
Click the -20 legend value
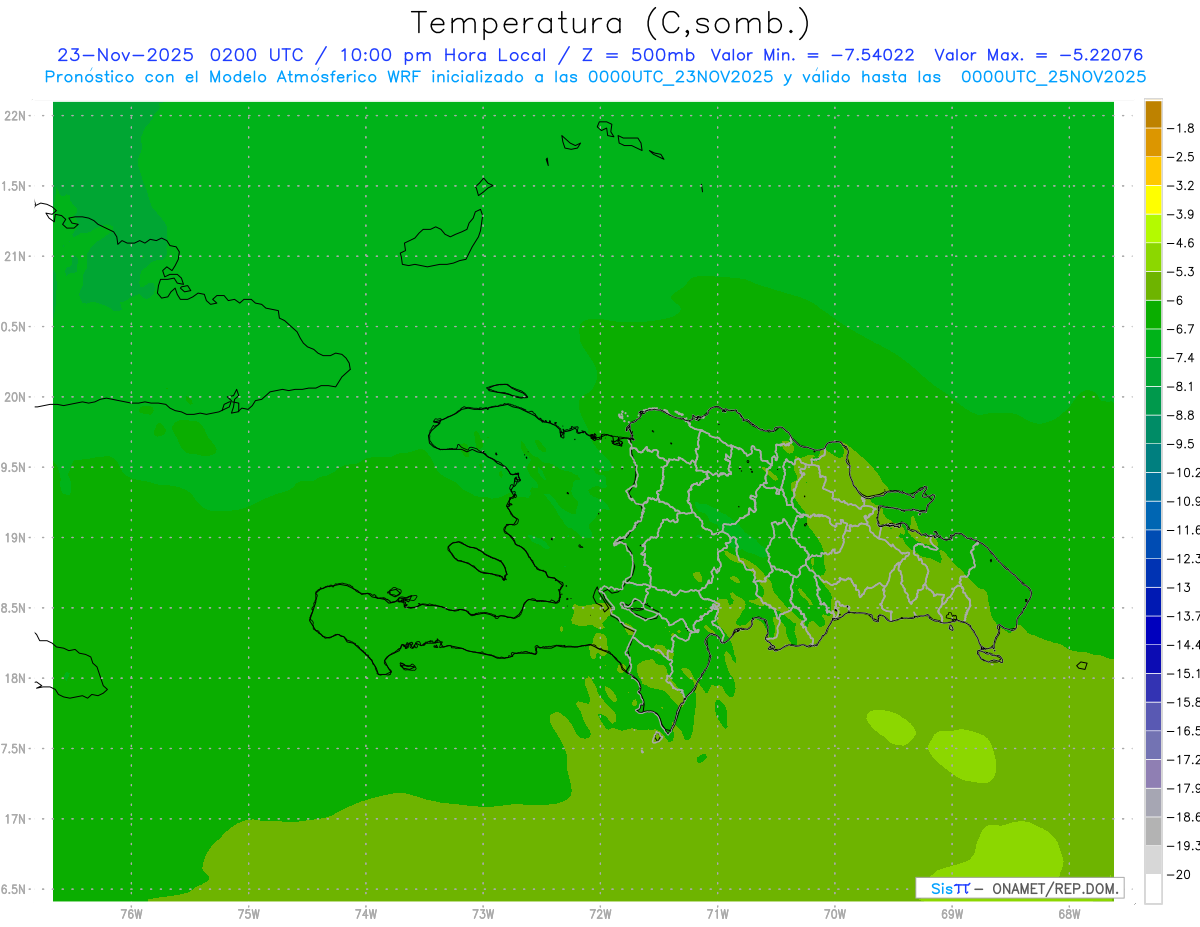[x=1178, y=874]
